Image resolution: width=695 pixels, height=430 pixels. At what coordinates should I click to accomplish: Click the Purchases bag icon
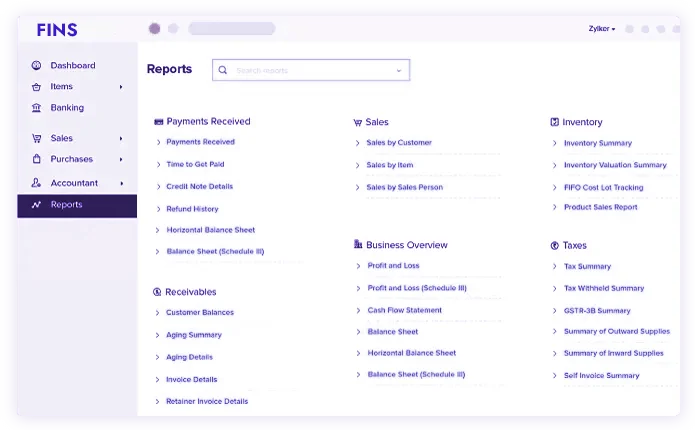36,160
